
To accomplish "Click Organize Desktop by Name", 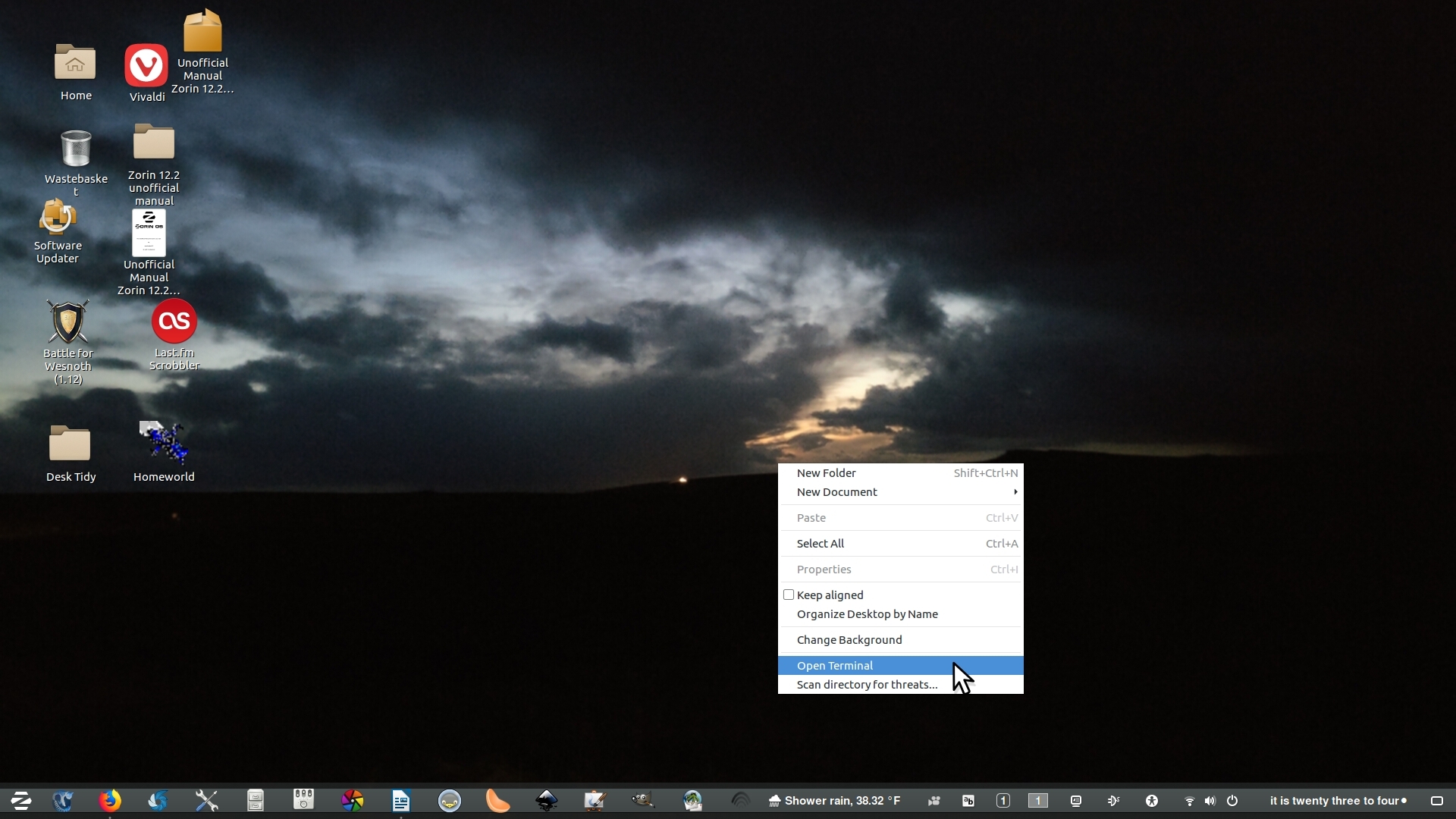I will point(867,614).
